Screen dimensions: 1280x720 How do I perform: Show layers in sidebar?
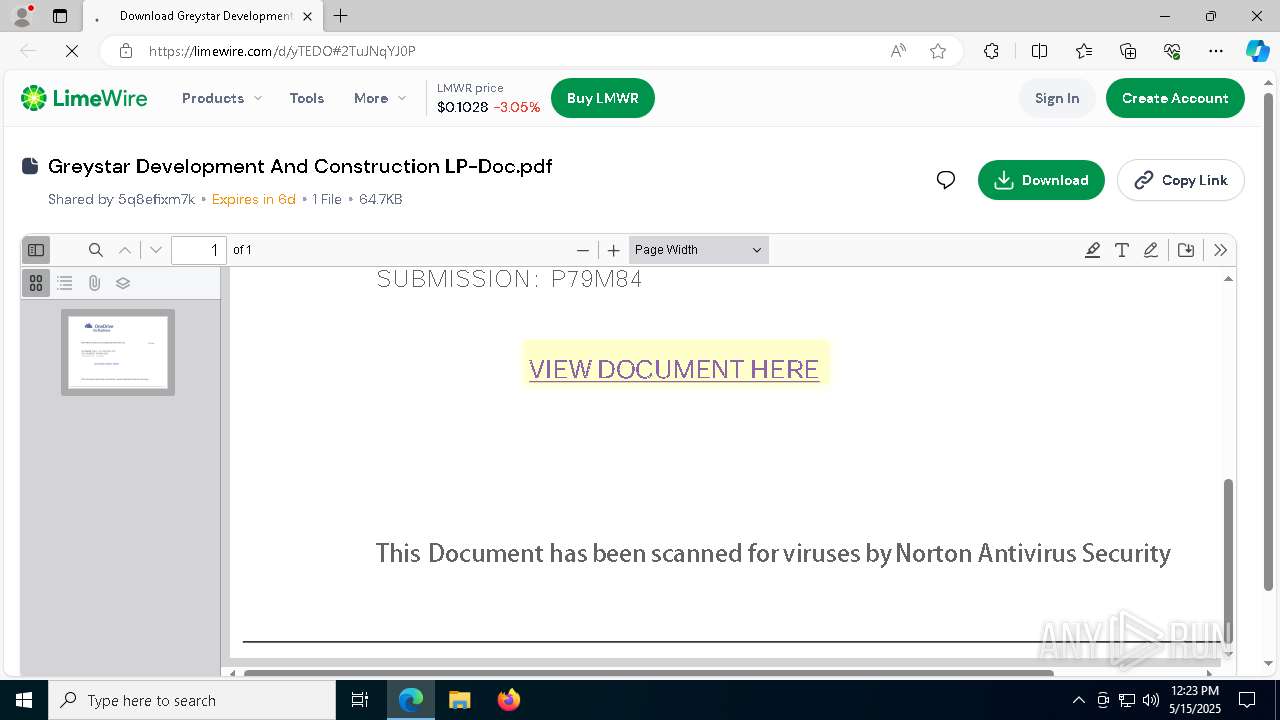[x=123, y=283]
